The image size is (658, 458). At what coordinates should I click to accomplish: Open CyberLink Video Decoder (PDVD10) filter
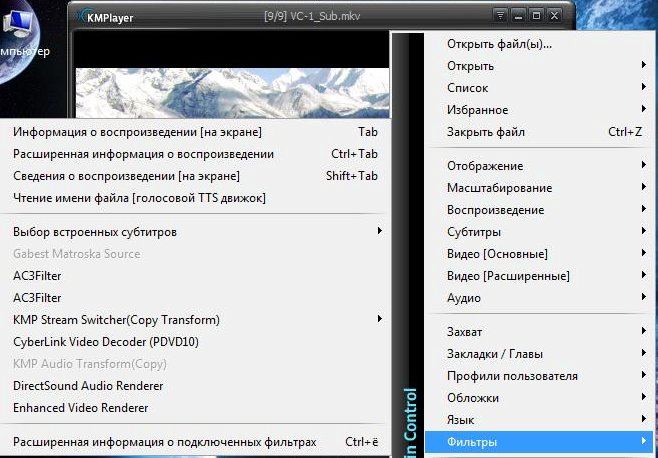click(195, 342)
